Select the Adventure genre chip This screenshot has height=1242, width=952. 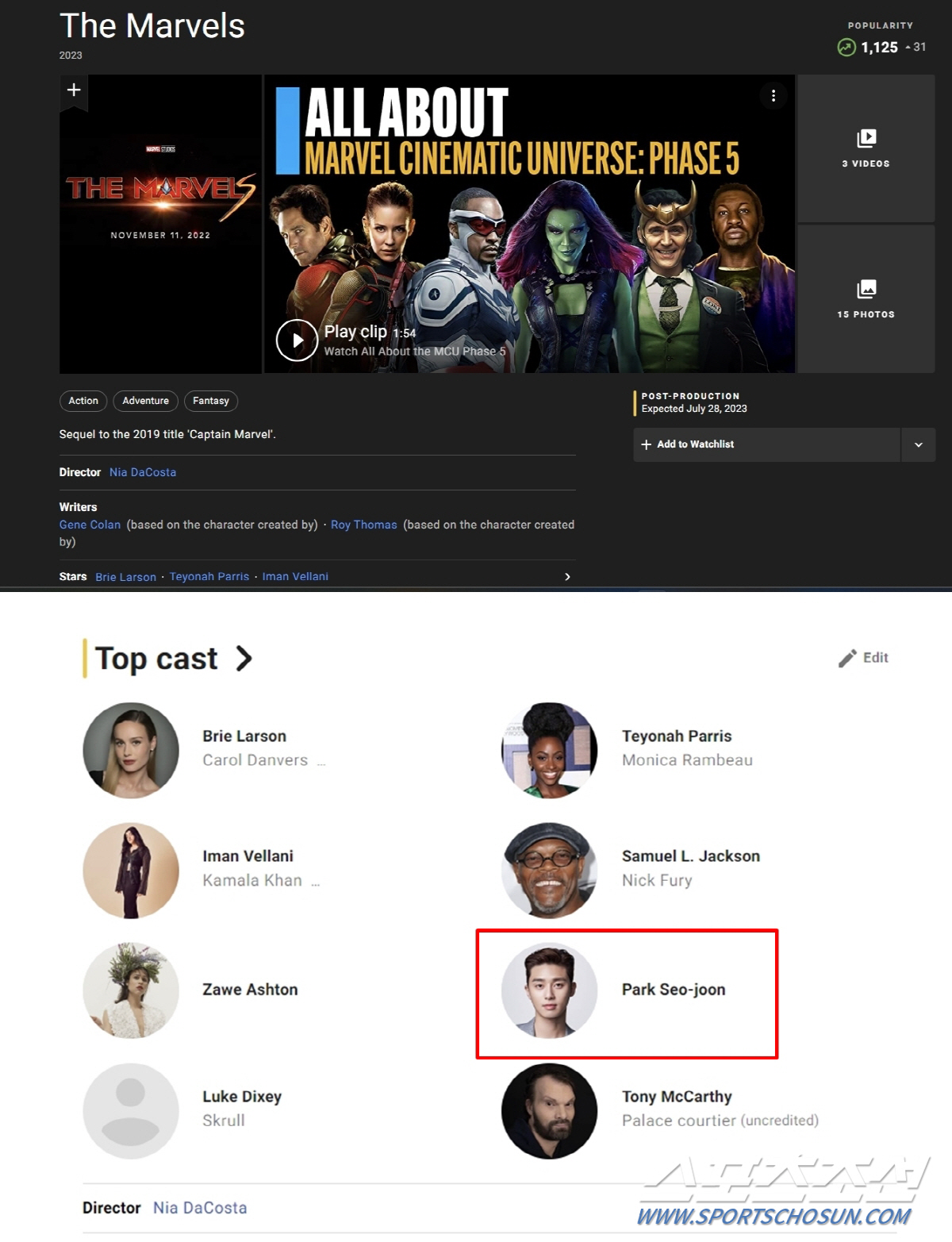click(x=145, y=401)
